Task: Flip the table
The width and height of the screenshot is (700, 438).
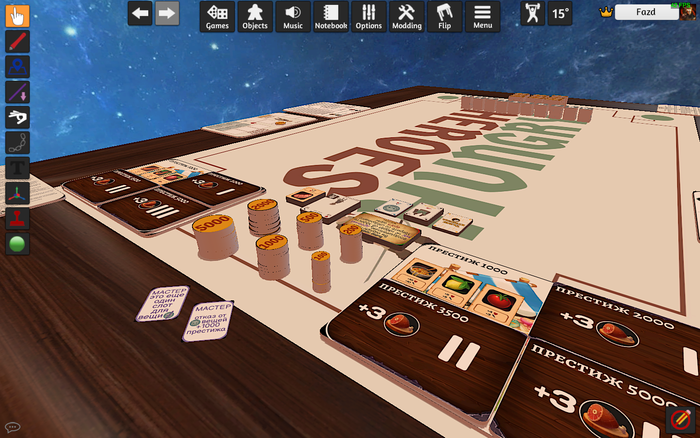Action: pos(445,17)
